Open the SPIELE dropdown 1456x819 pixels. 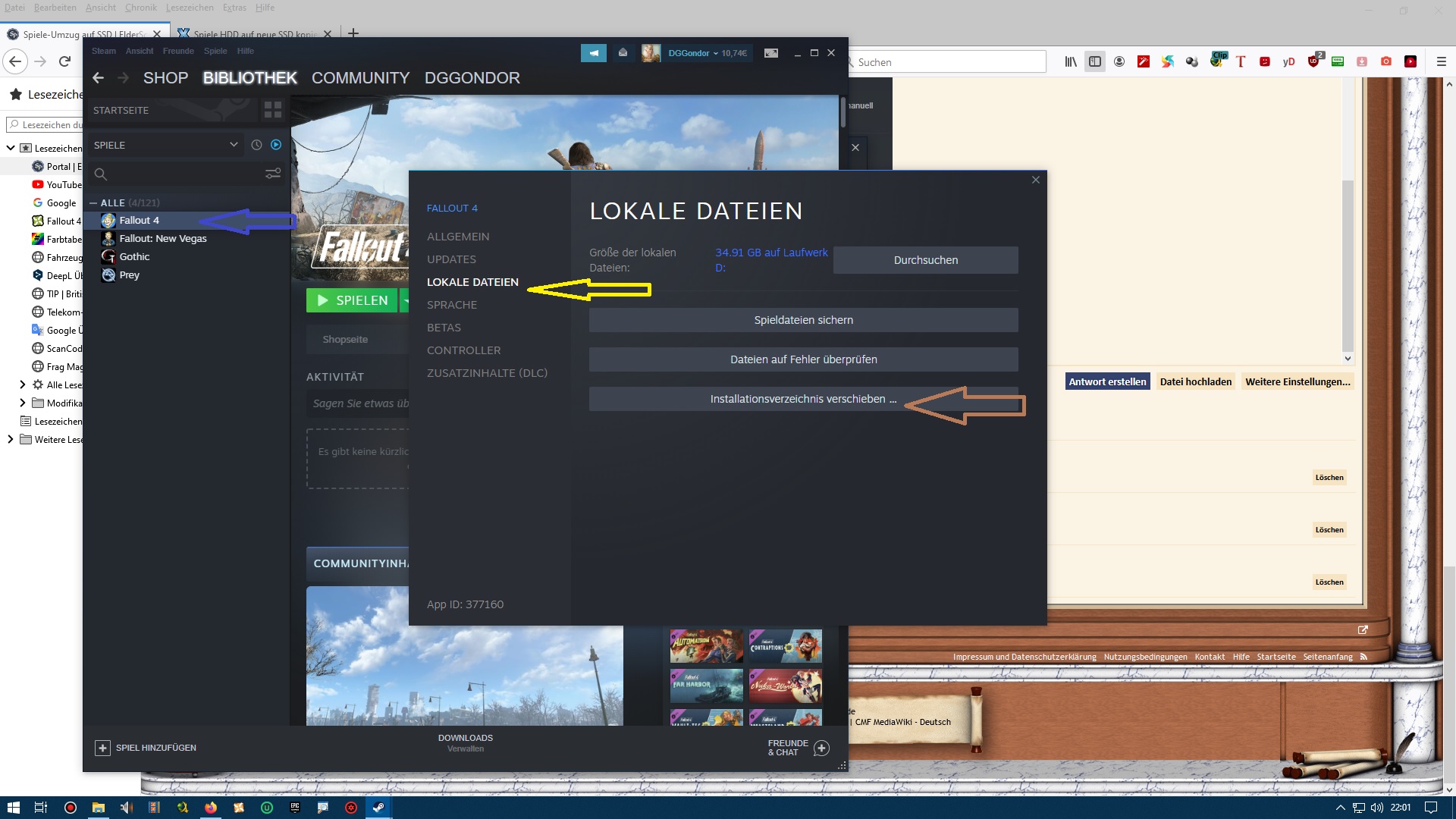165,144
